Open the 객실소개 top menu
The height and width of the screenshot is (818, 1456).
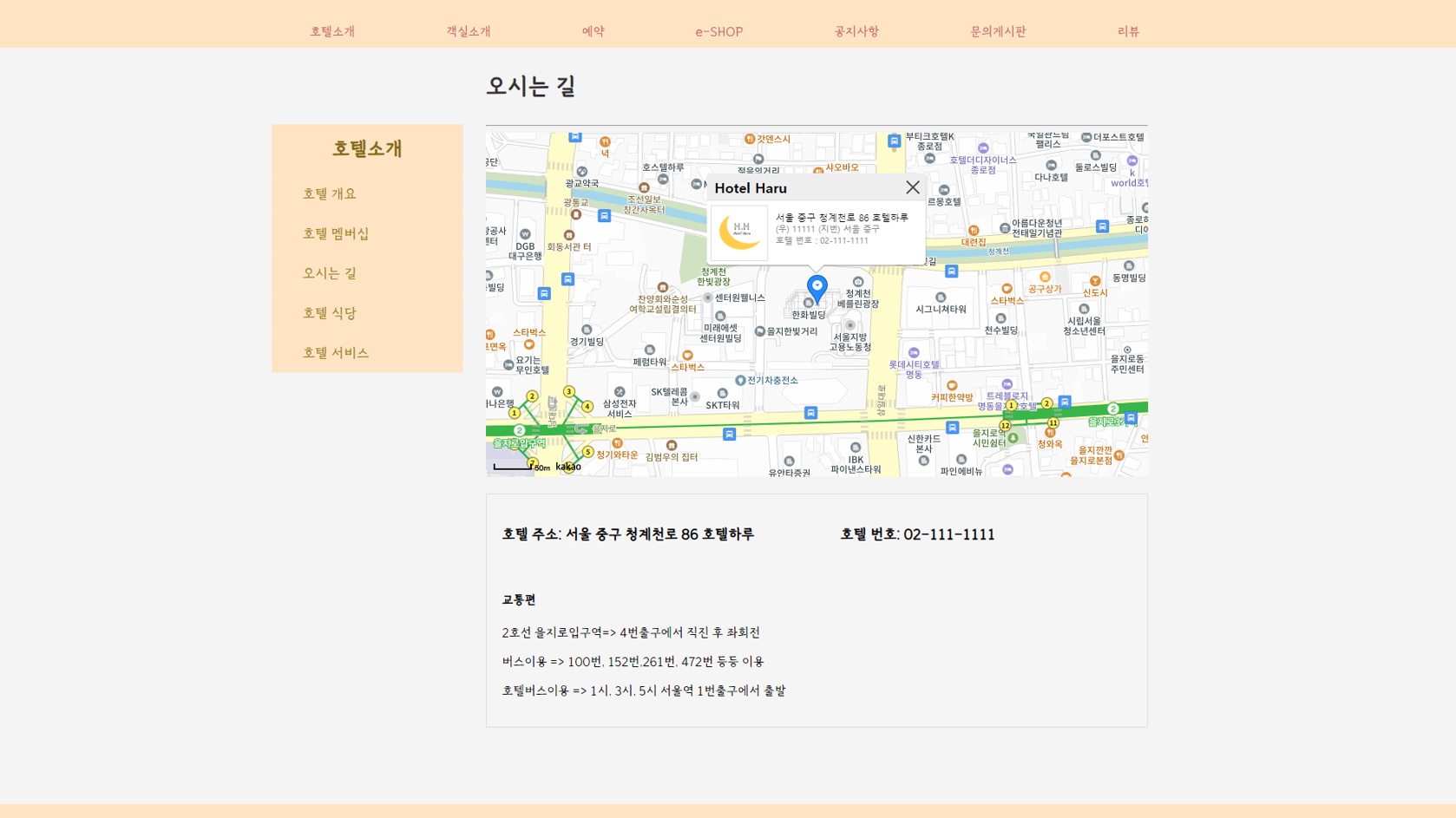pos(469,31)
